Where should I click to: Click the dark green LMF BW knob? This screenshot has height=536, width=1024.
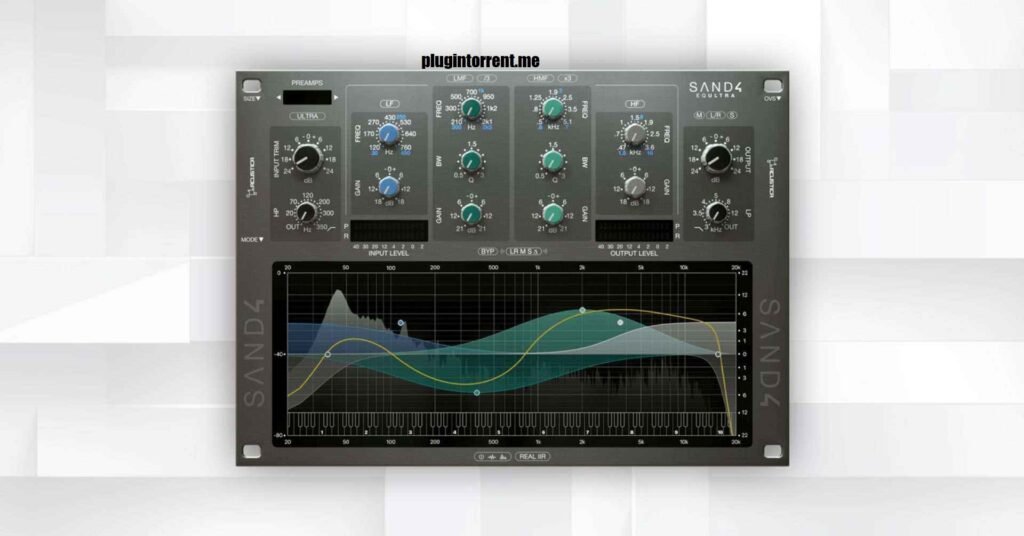[472, 161]
